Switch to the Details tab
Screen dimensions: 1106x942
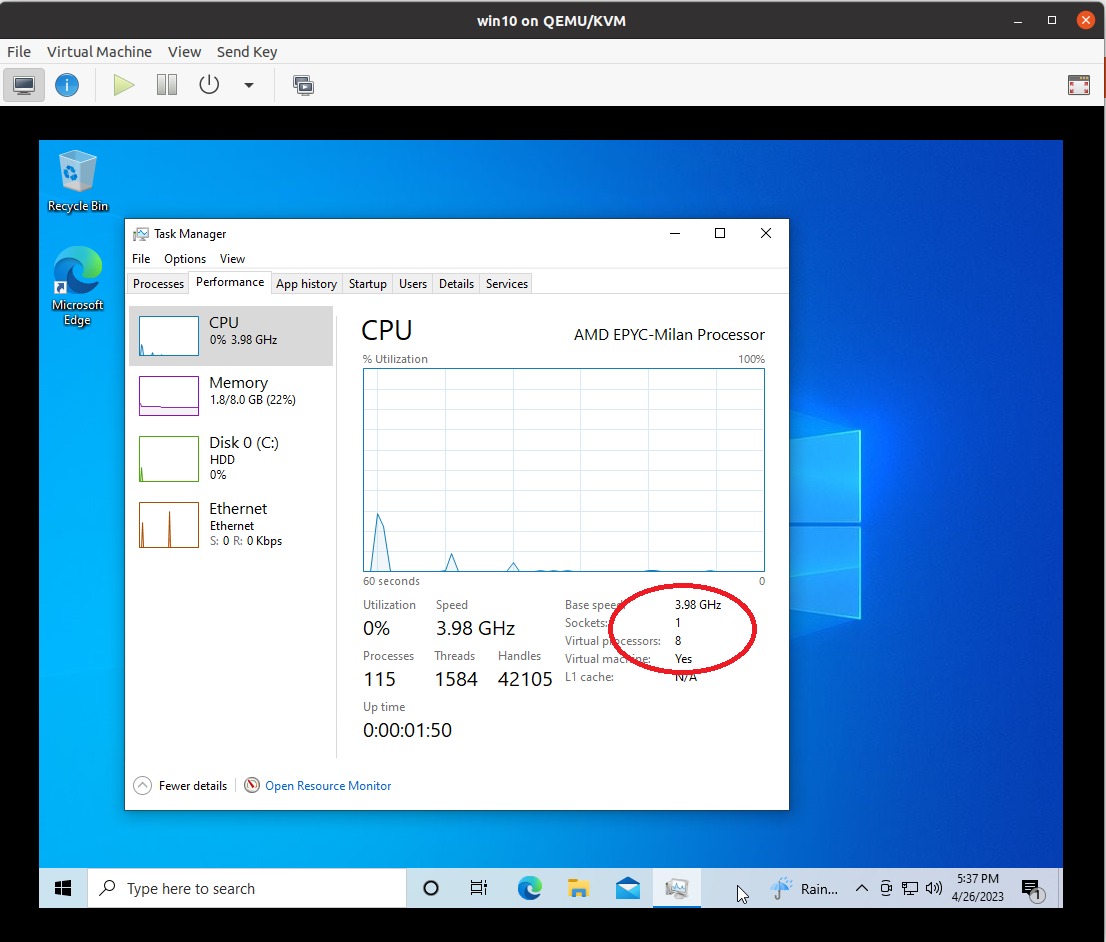click(456, 284)
